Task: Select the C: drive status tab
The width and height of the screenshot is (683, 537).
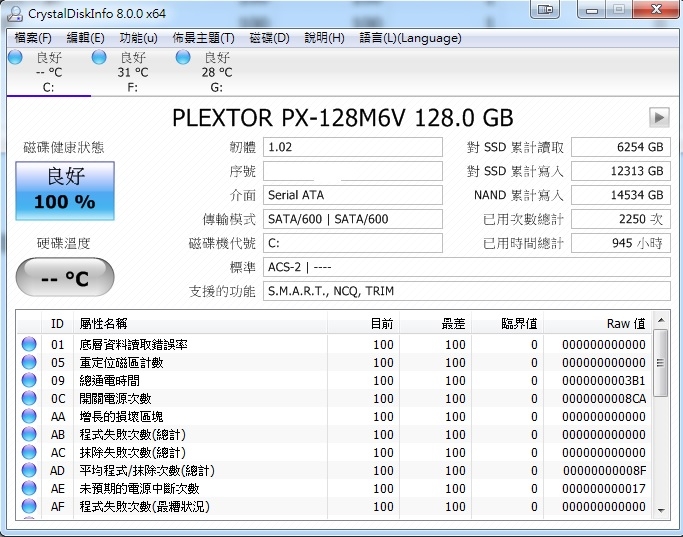Action: 48,72
